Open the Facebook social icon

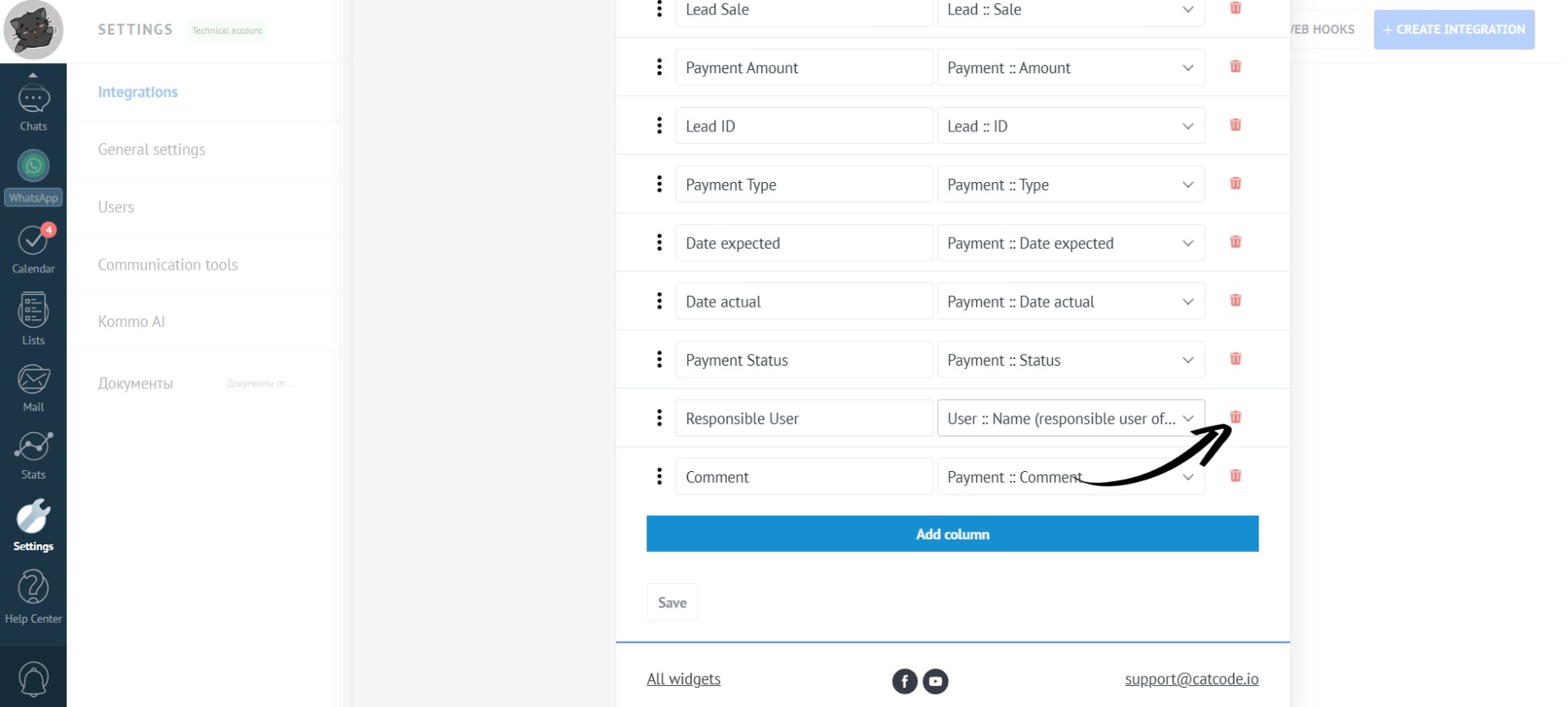point(905,681)
